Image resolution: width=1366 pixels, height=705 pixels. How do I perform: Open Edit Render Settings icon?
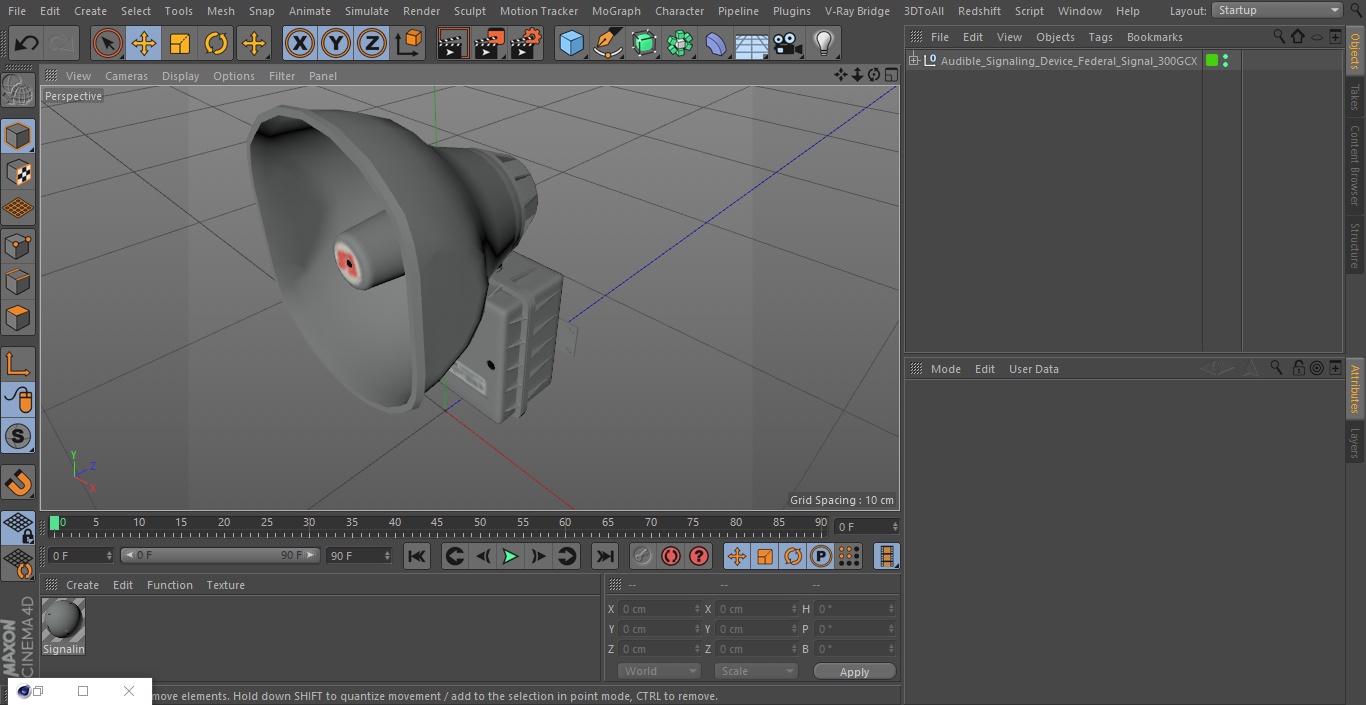(x=526, y=44)
